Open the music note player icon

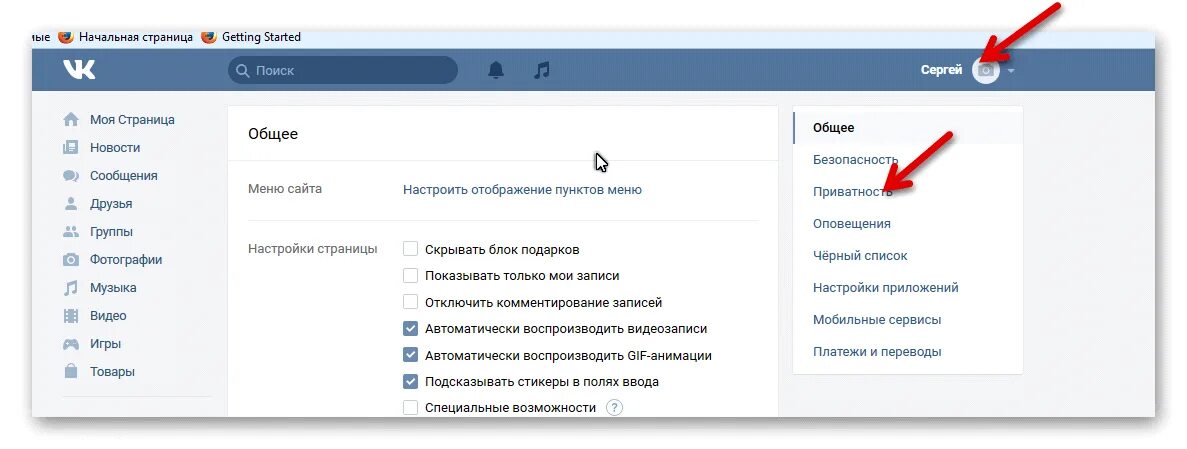pyautogui.click(x=541, y=70)
